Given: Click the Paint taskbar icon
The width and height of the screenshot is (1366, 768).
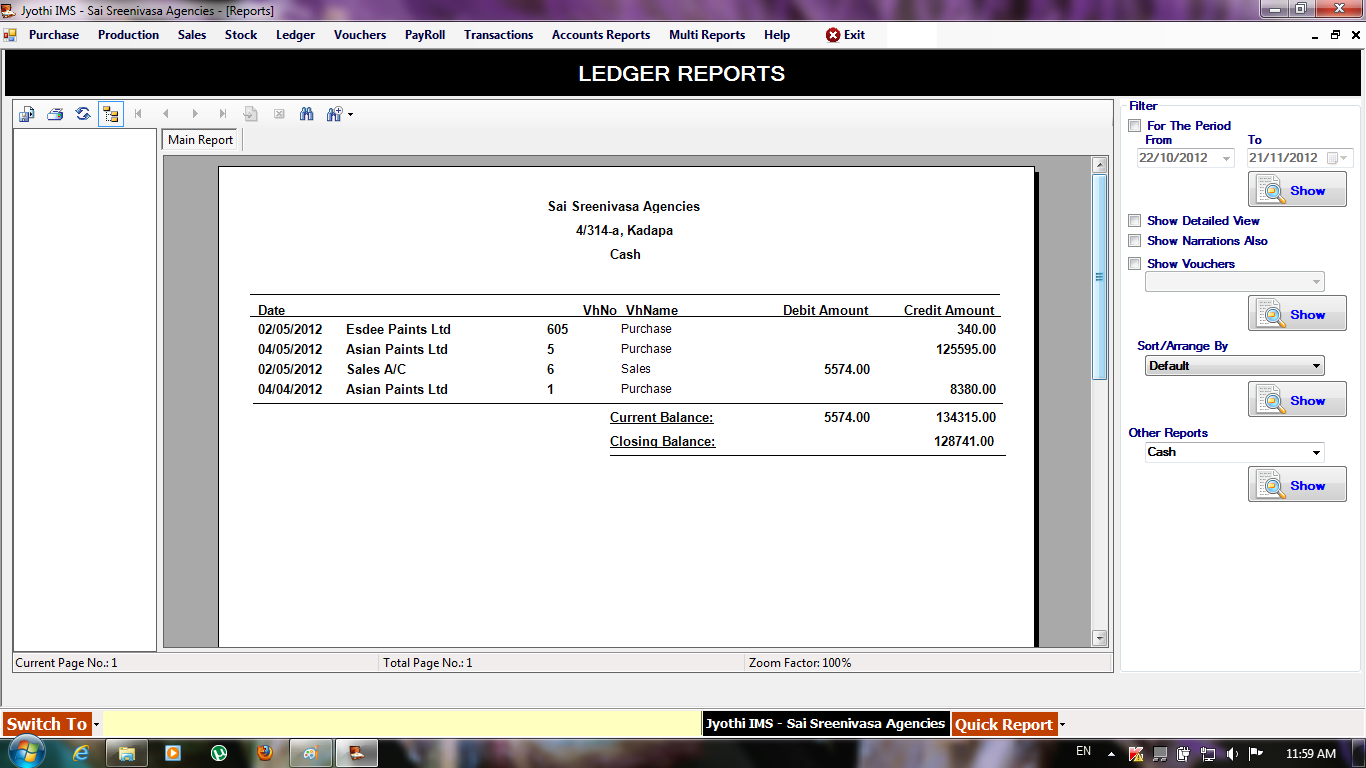Looking at the screenshot, I should 311,753.
